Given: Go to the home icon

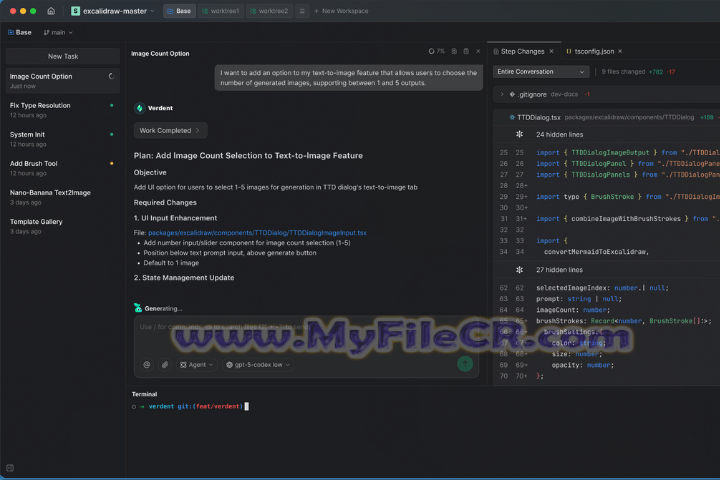Looking at the screenshot, I should [x=51, y=11].
